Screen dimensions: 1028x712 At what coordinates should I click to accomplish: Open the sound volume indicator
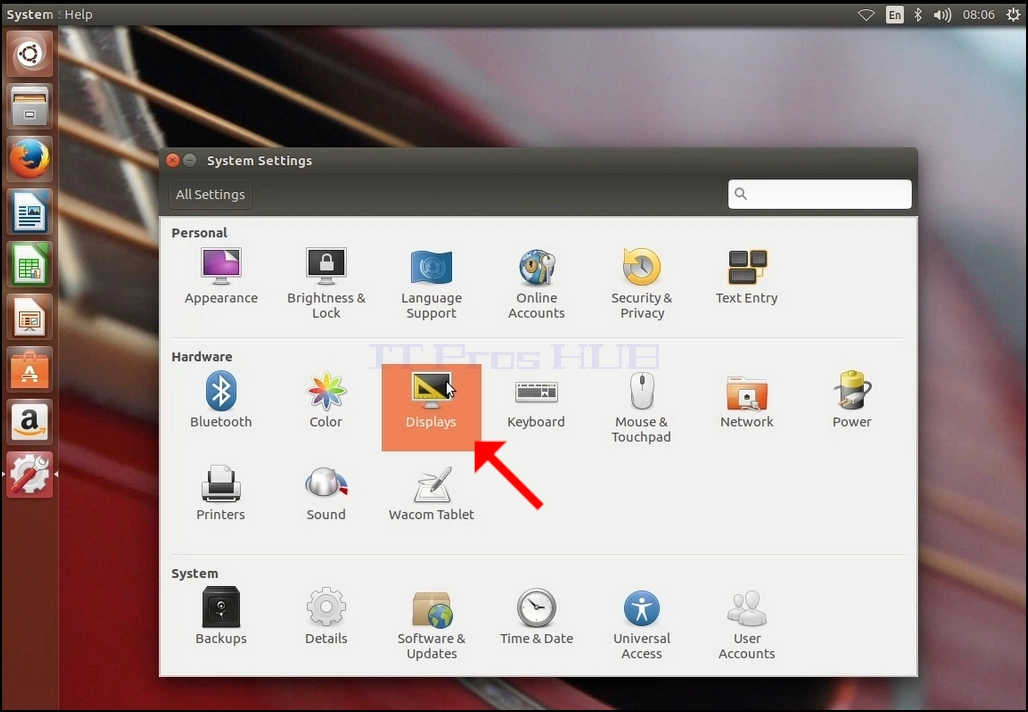pyautogui.click(x=942, y=14)
